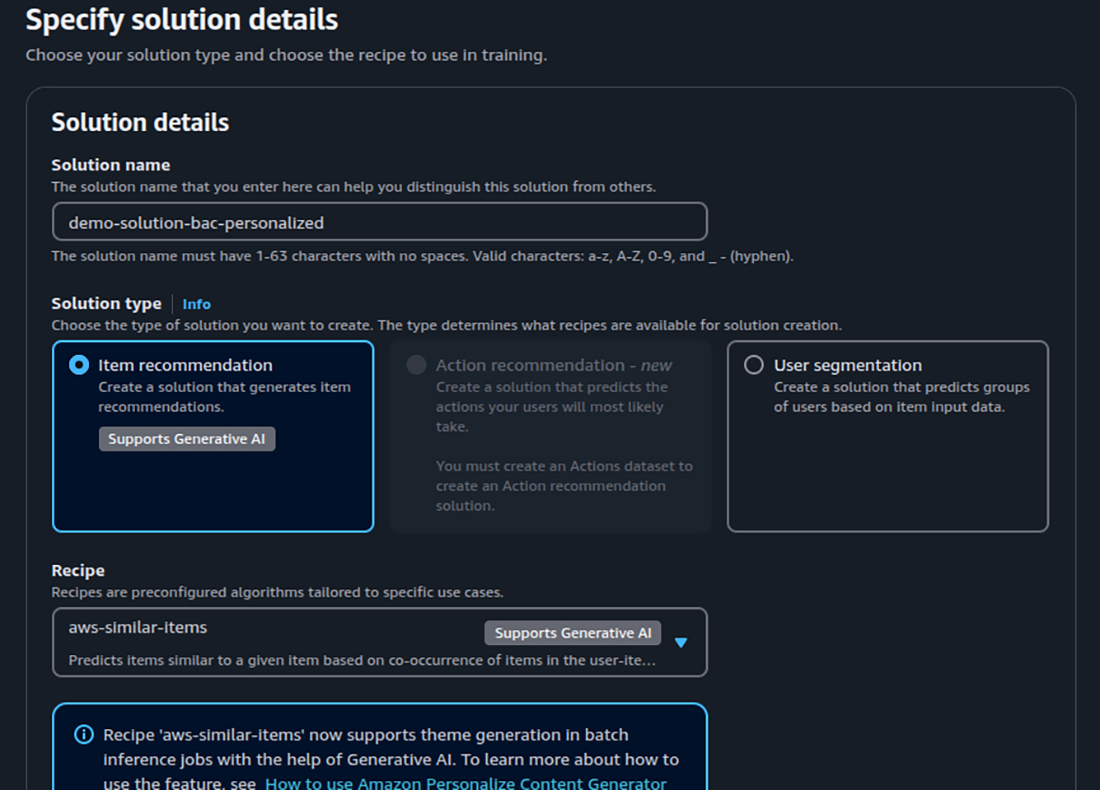This screenshot has height=790, width=1100.
Task: Select the Item recommendation radio button
Action: click(x=79, y=365)
